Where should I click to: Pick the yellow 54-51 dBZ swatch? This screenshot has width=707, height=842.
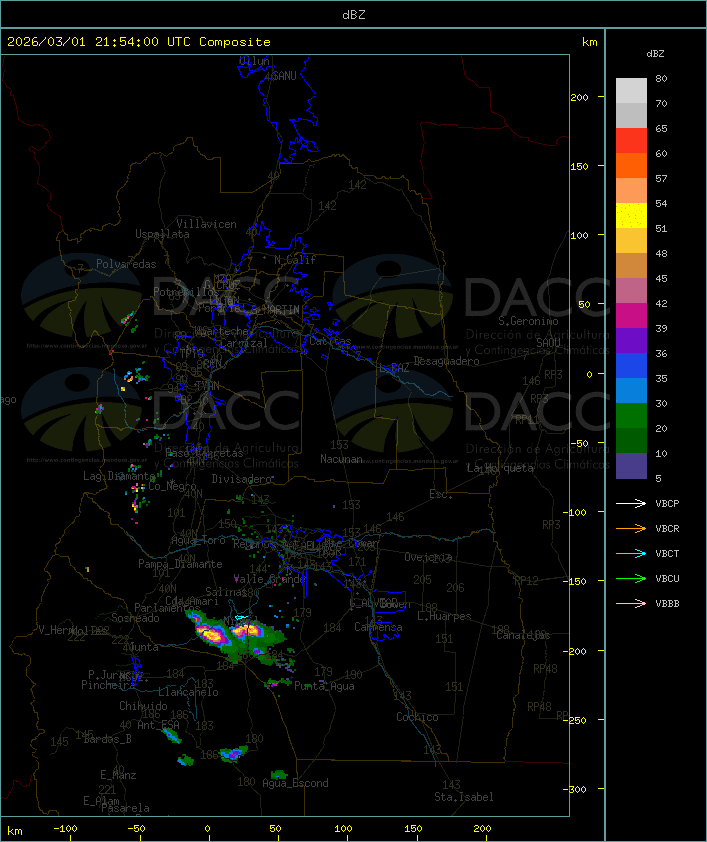tap(631, 215)
